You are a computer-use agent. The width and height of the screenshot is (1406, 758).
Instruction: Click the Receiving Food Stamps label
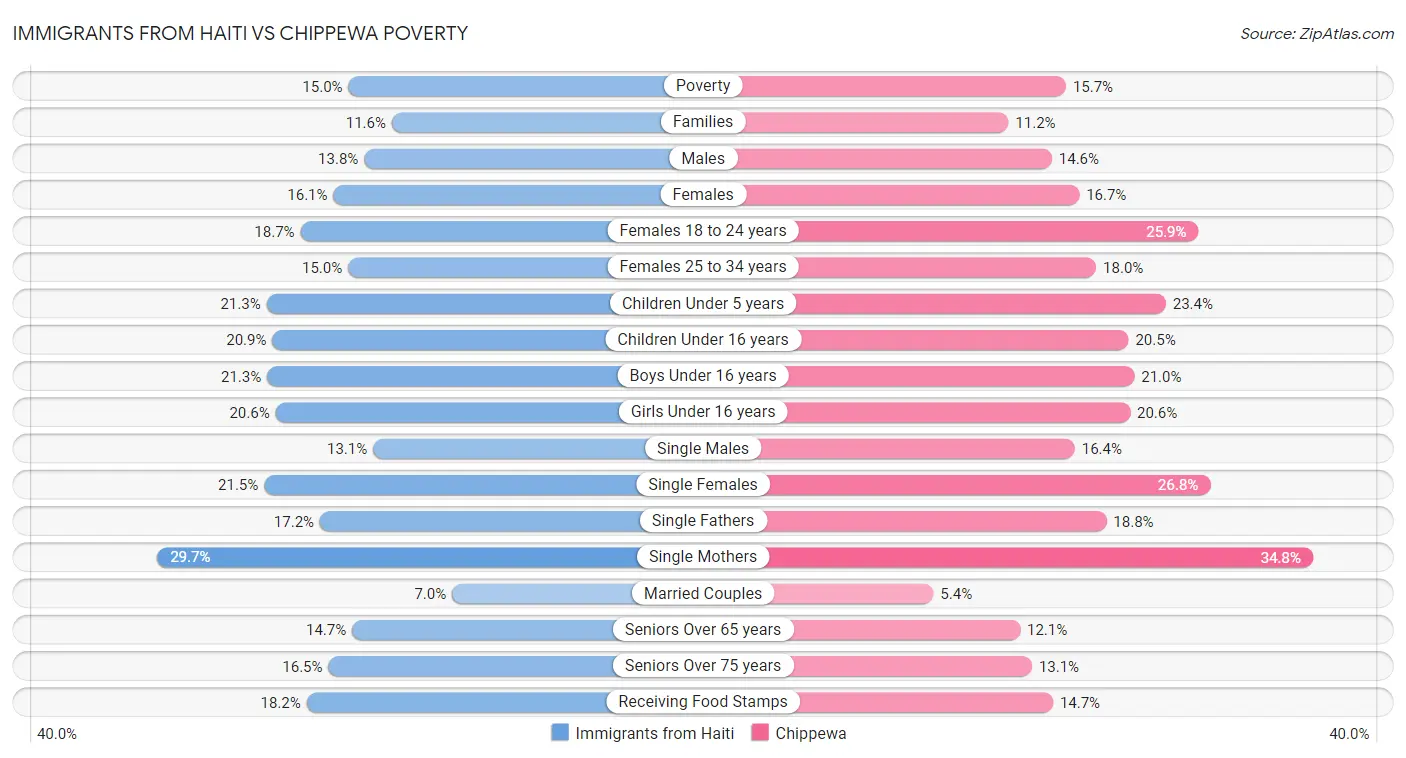703,702
